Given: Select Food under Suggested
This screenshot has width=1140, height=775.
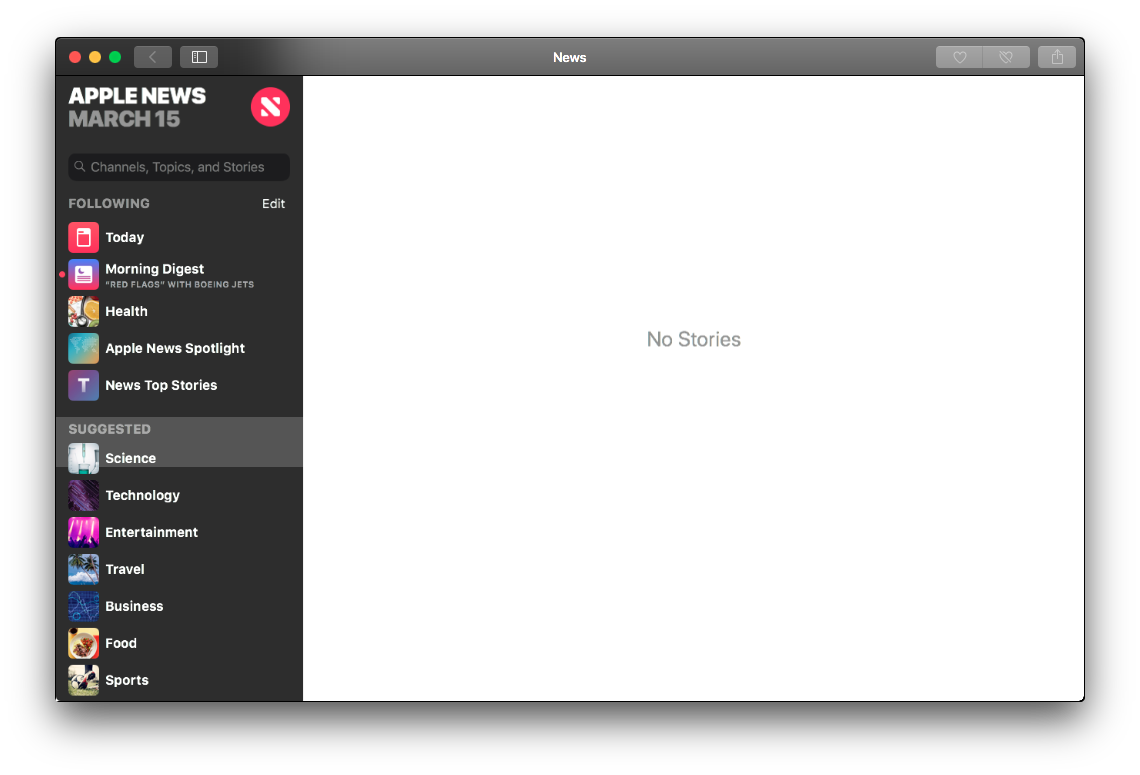Looking at the screenshot, I should tap(121, 643).
